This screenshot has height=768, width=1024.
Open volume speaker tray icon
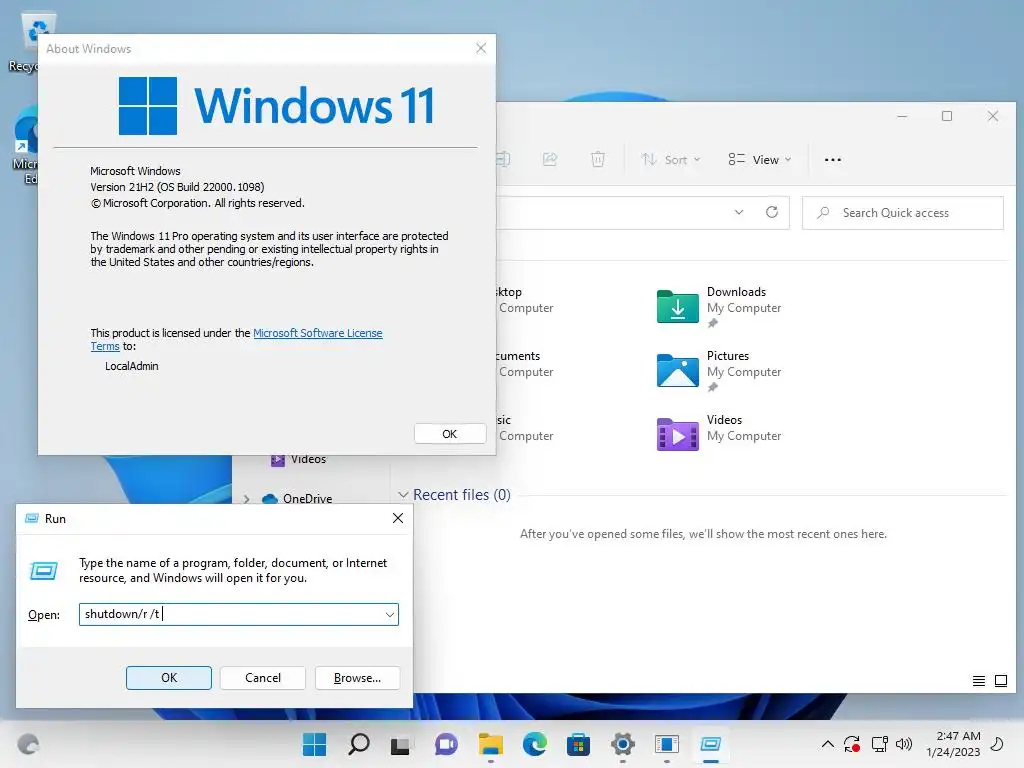pyautogui.click(x=904, y=744)
